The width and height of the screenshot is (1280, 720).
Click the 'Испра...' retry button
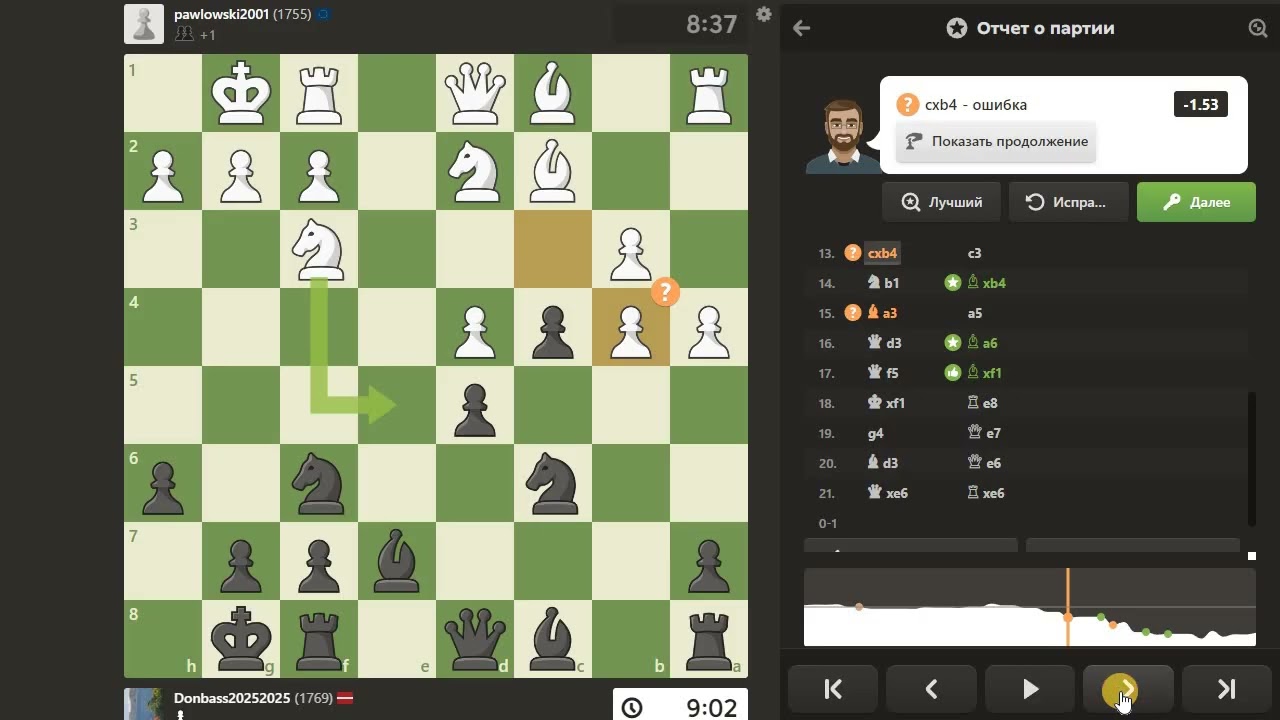[1068, 202]
